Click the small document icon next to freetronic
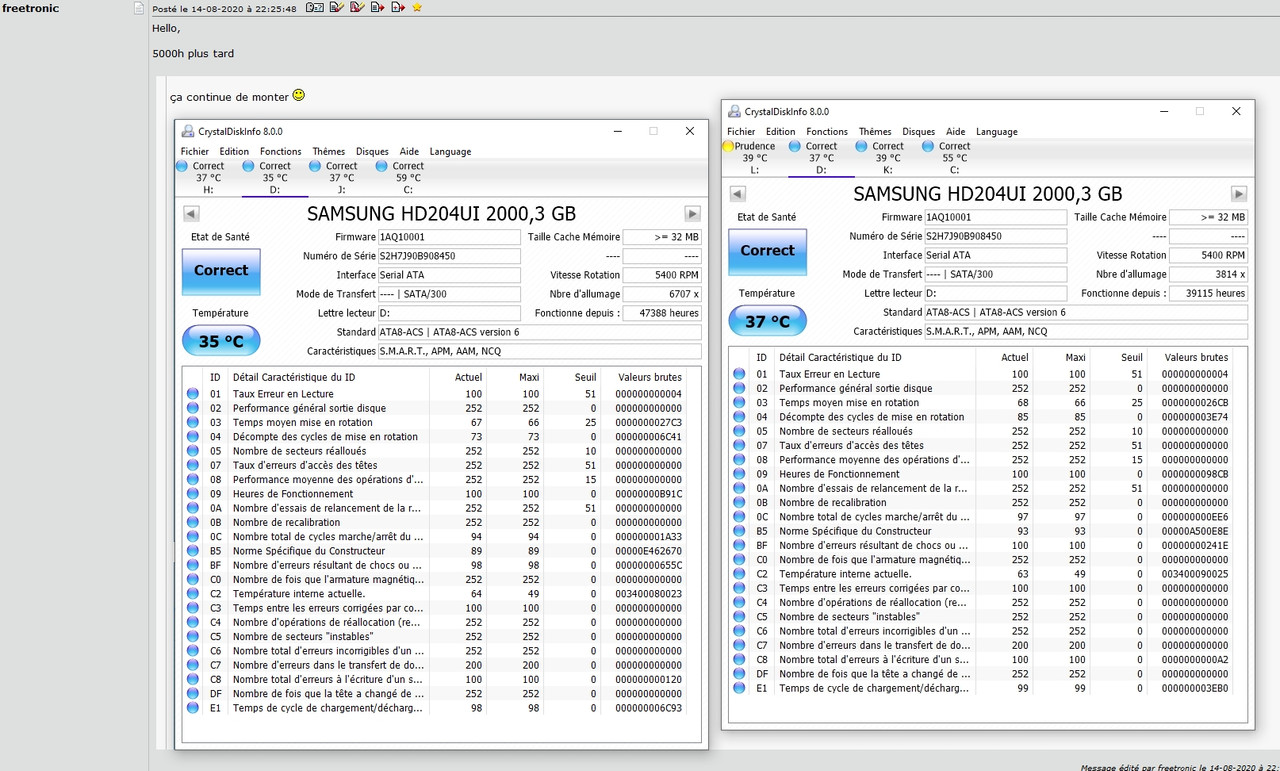The height and width of the screenshot is (771, 1280). point(140,9)
